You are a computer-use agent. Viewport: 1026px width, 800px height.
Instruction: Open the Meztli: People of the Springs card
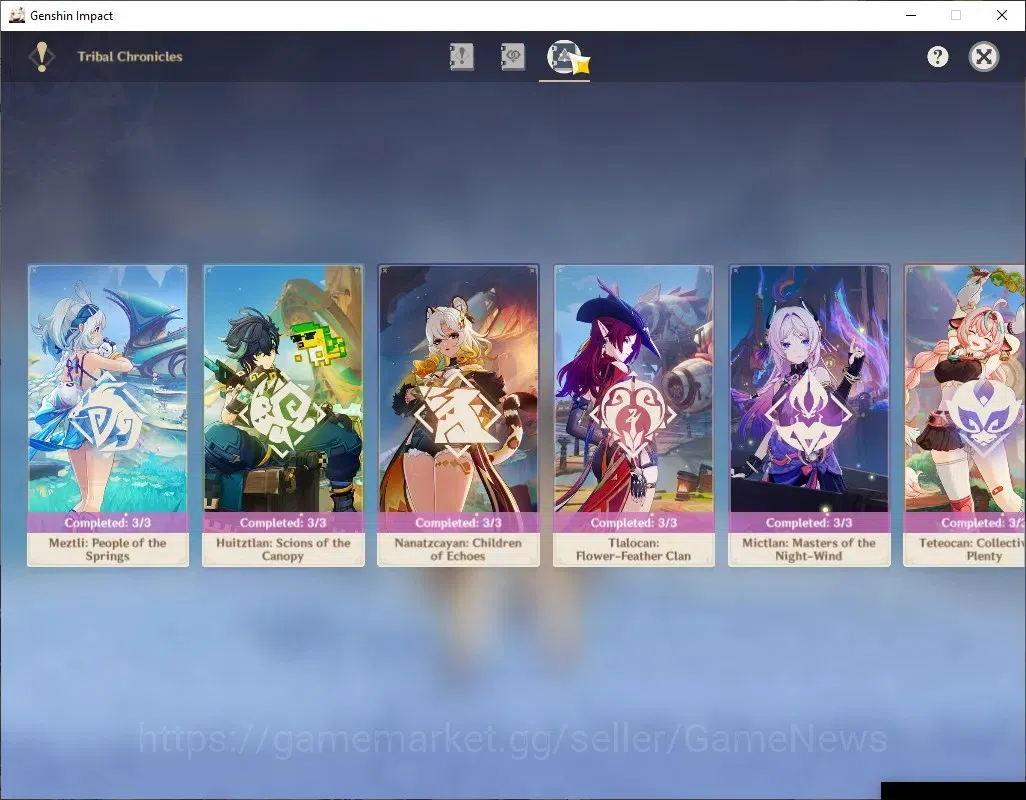click(108, 415)
